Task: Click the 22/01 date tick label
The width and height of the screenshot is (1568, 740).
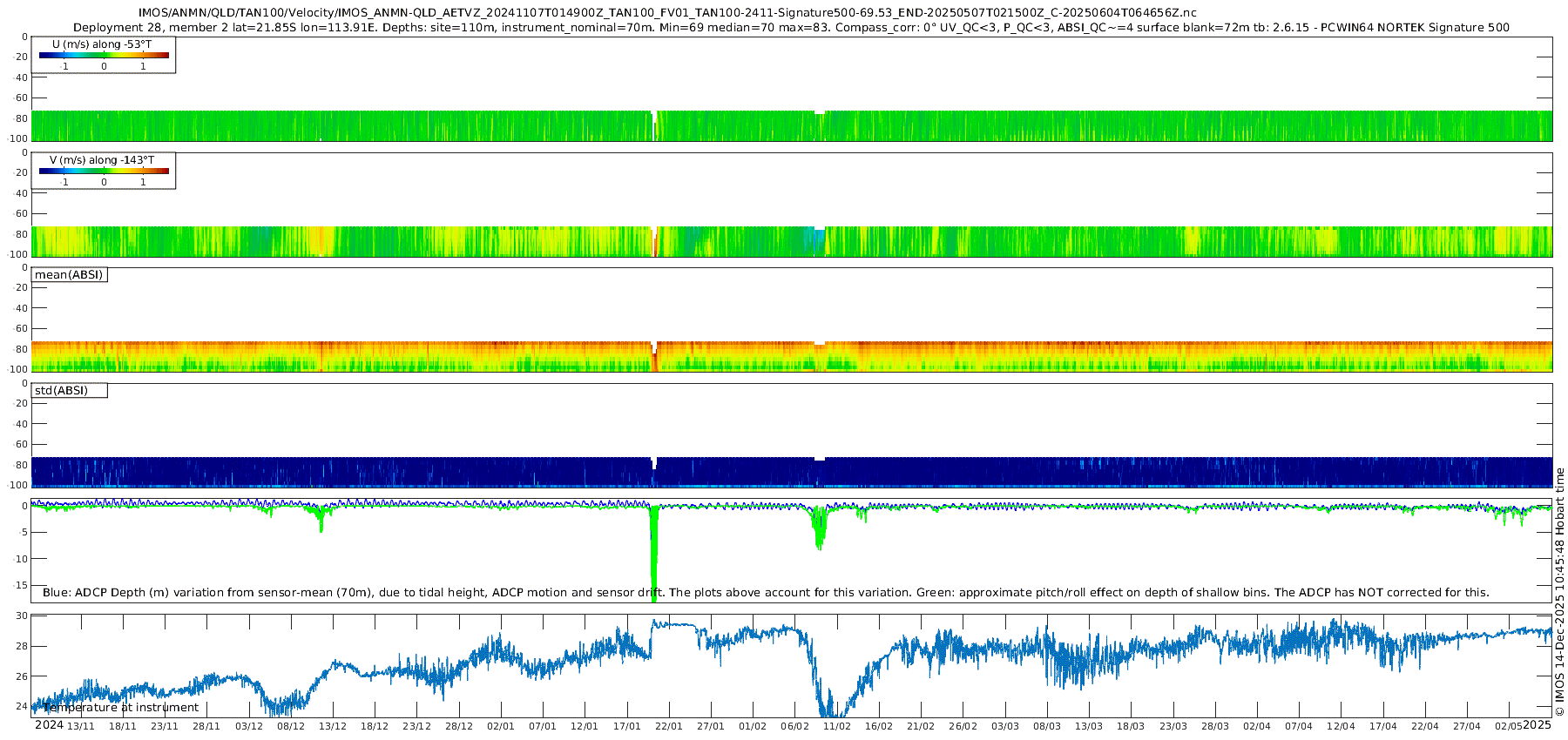Action: (668, 726)
